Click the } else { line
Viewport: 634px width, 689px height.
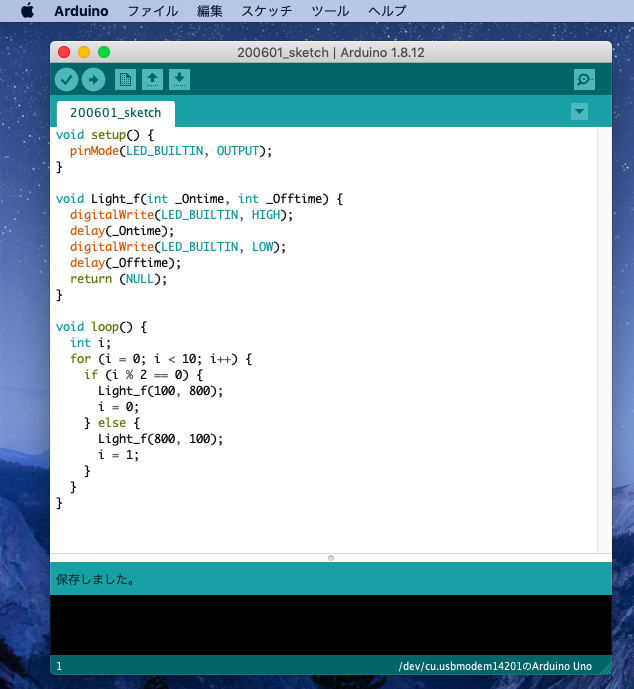[x=112, y=423]
